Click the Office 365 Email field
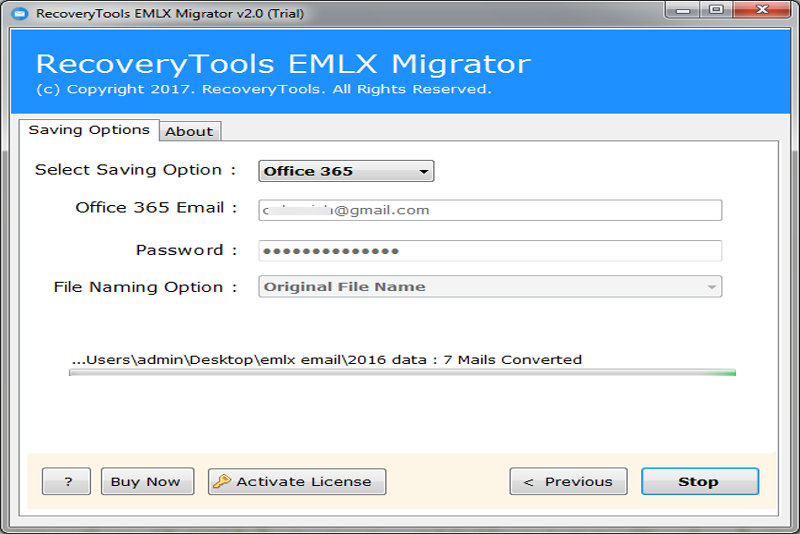800x534 pixels. pyautogui.click(x=490, y=210)
